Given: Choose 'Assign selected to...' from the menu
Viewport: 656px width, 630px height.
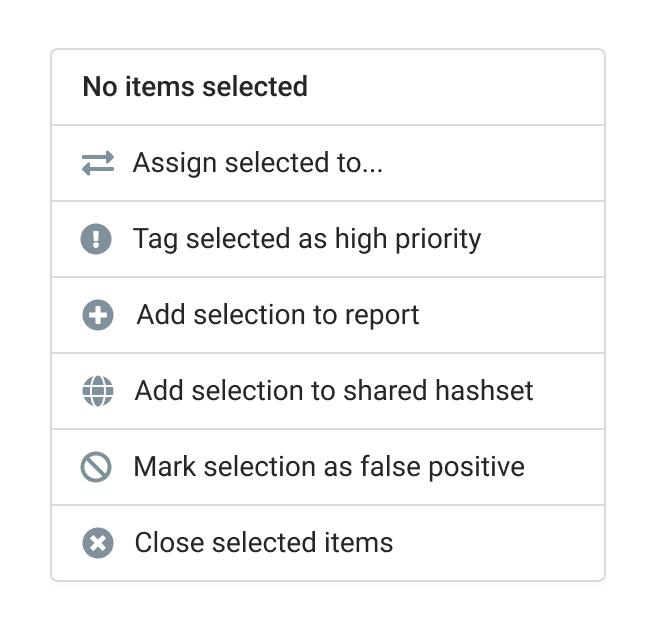Looking at the screenshot, I should point(258,163).
